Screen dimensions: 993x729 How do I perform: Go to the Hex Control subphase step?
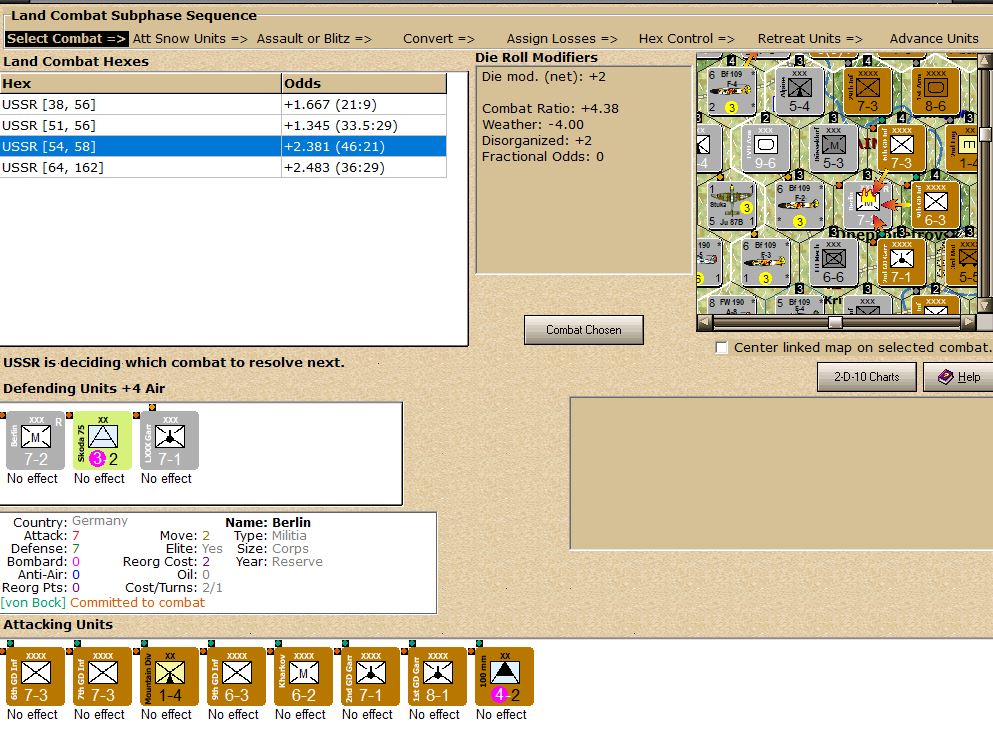click(x=686, y=39)
